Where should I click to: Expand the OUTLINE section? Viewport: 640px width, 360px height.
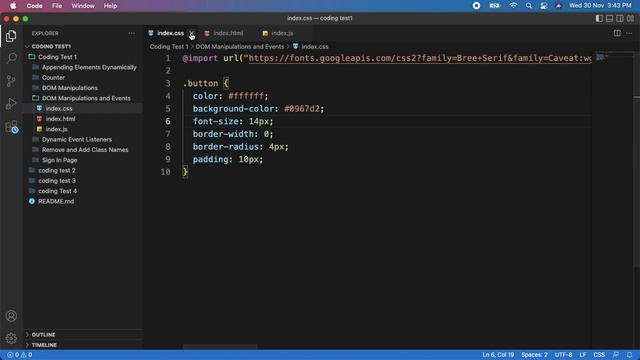[83, 335]
